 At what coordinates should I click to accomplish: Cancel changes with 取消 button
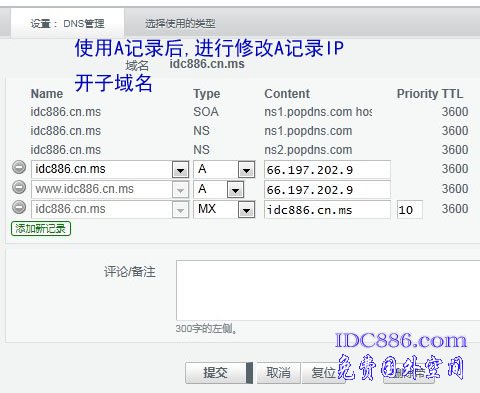pyautogui.click(x=278, y=373)
